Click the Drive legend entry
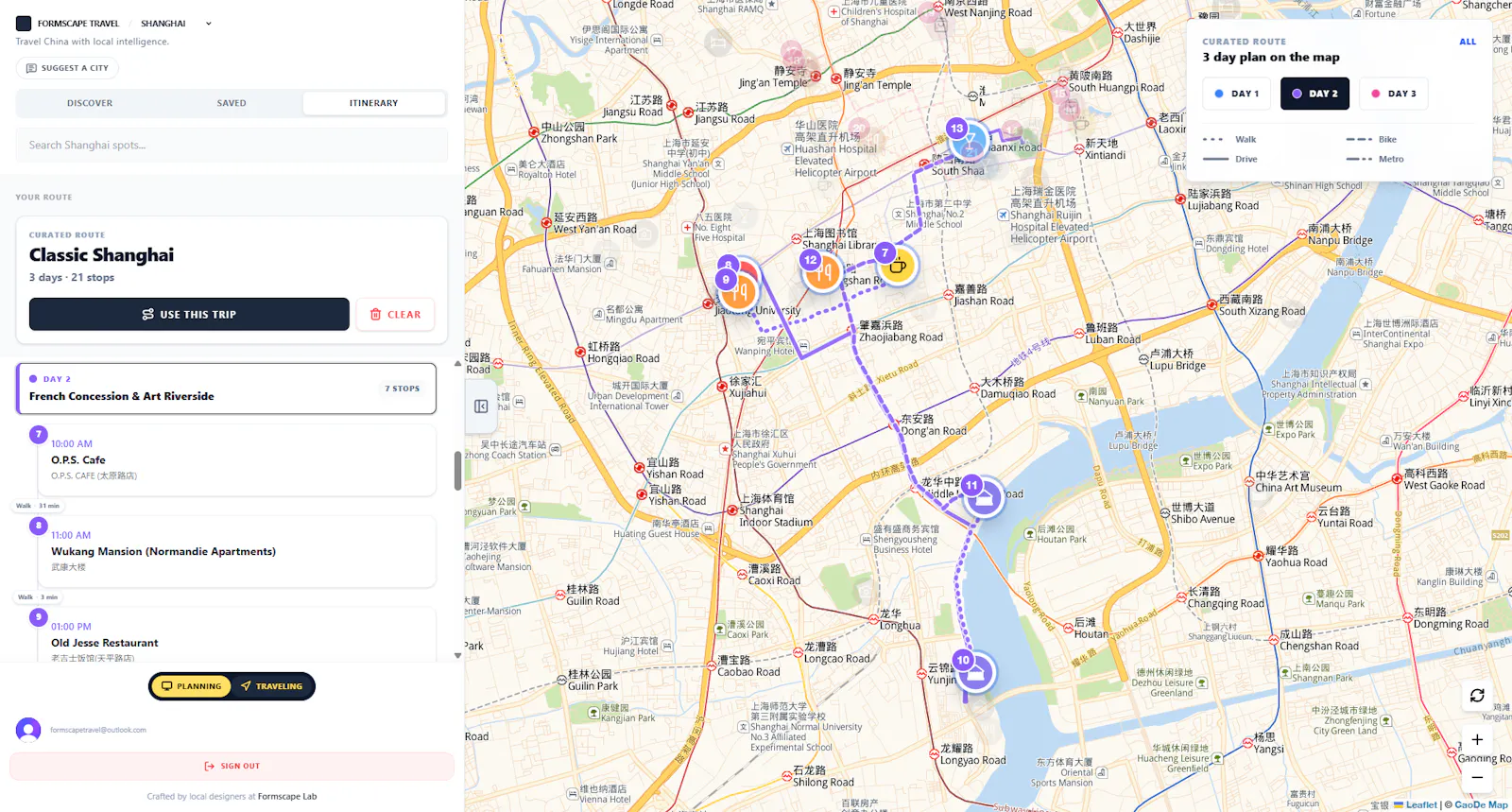This screenshot has height=812, width=1512. click(x=1230, y=160)
